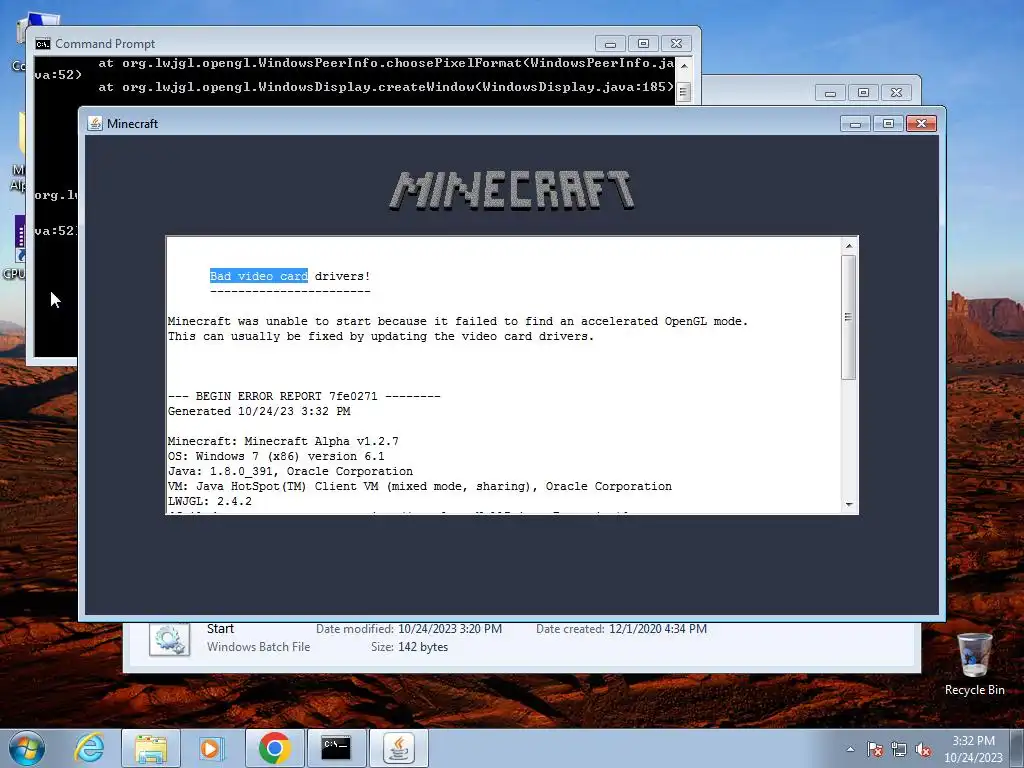Click the 'VM: Java HotSpot(TM) Client VM' line
1024x768 pixels.
(x=420, y=487)
